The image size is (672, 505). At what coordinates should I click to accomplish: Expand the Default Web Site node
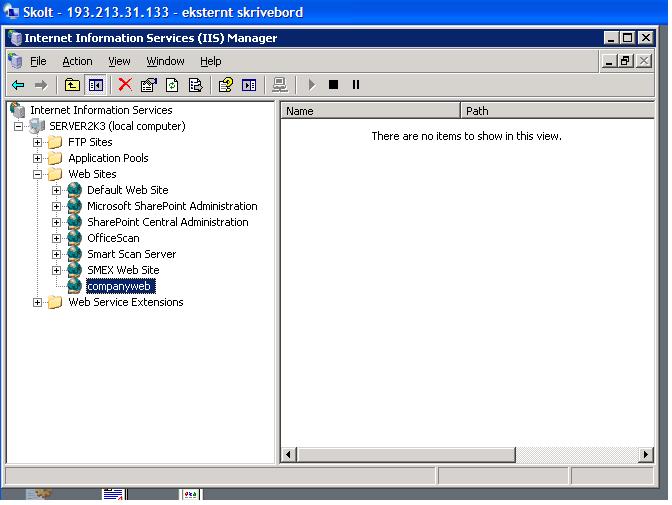pyautogui.click(x=57, y=190)
